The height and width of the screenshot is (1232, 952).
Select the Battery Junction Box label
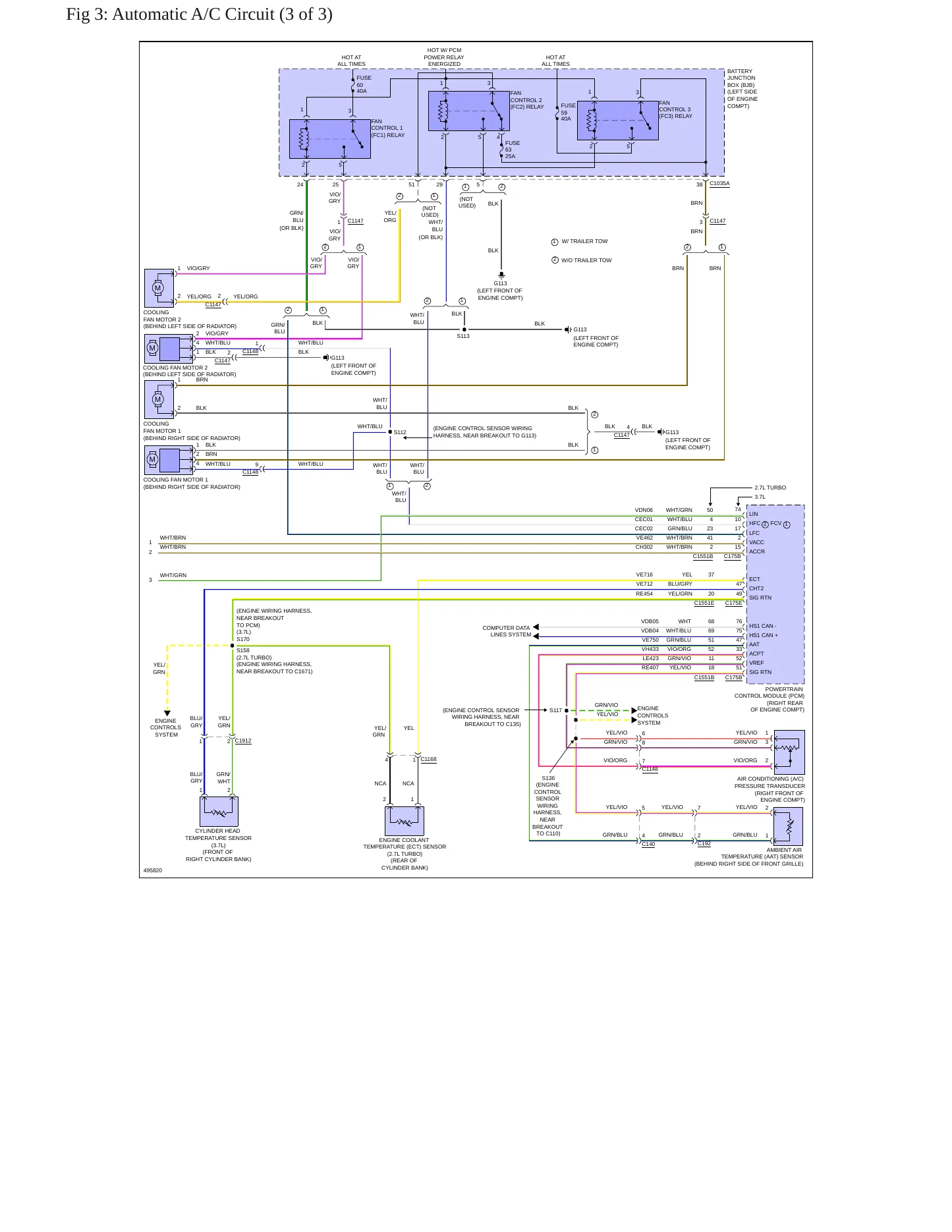click(x=742, y=89)
